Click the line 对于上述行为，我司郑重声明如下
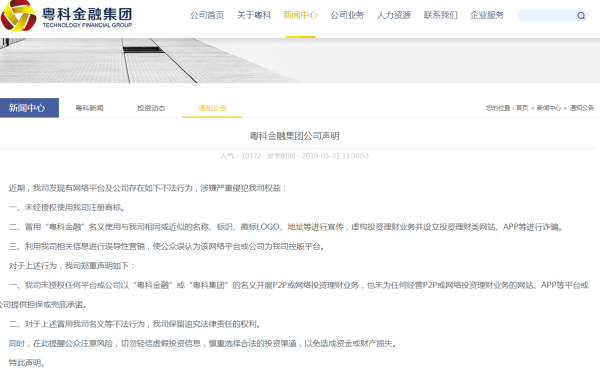This screenshot has width=600, height=371. [72, 266]
